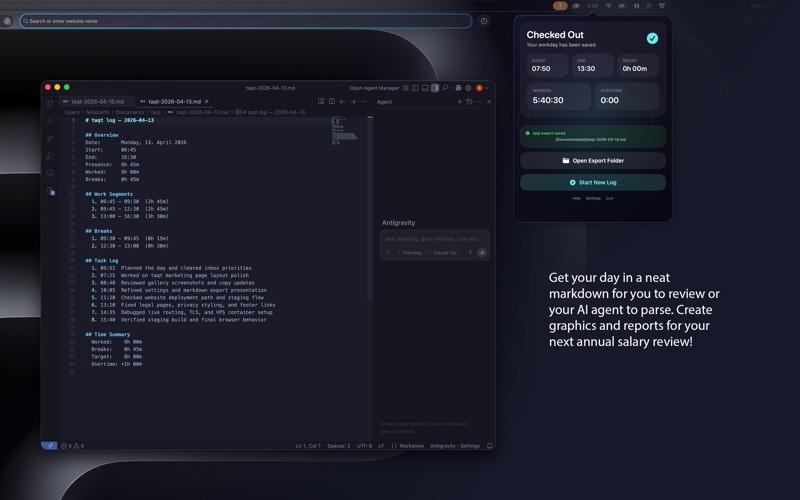Click the saved export path notice
800x500 pixels.
(x=593, y=136)
